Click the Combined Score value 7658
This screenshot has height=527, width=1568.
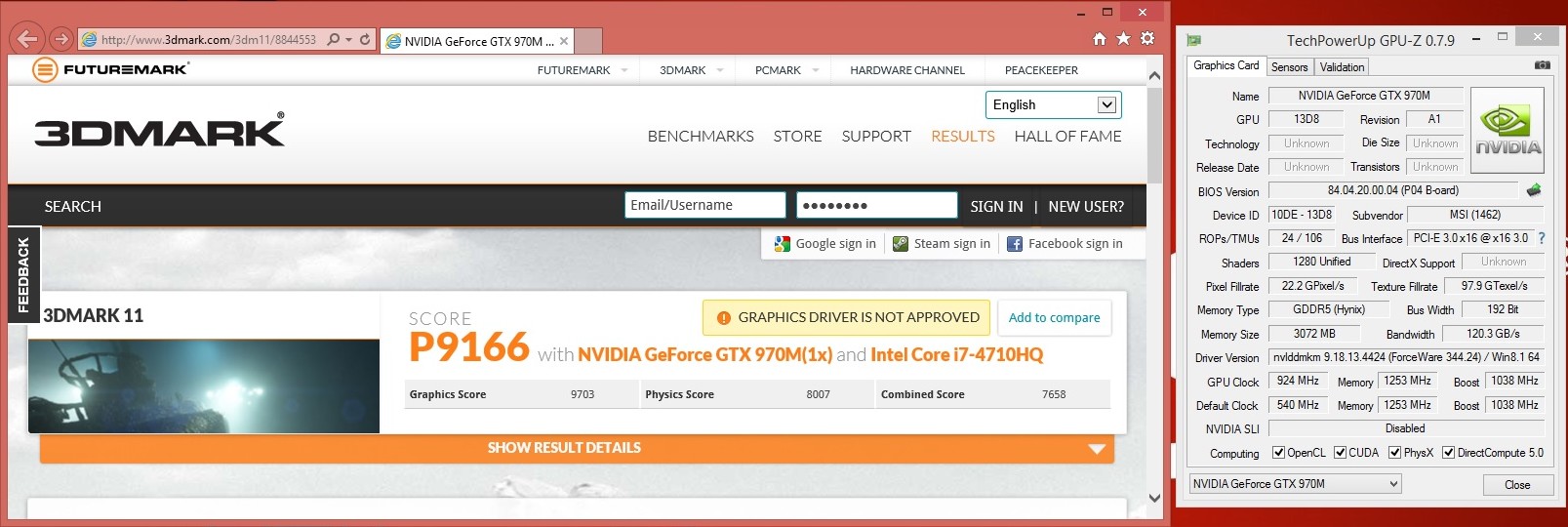pyautogui.click(x=1054, y=394)
